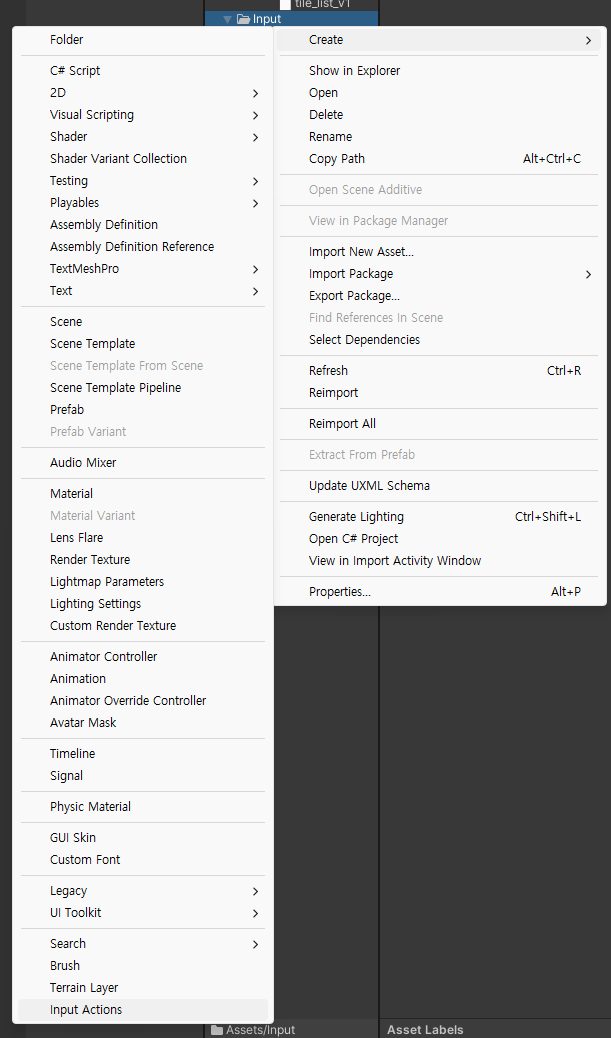Screen dimensions: 611x1038
Task: Select Shader Variant Collection
Action: click(143, 158)
